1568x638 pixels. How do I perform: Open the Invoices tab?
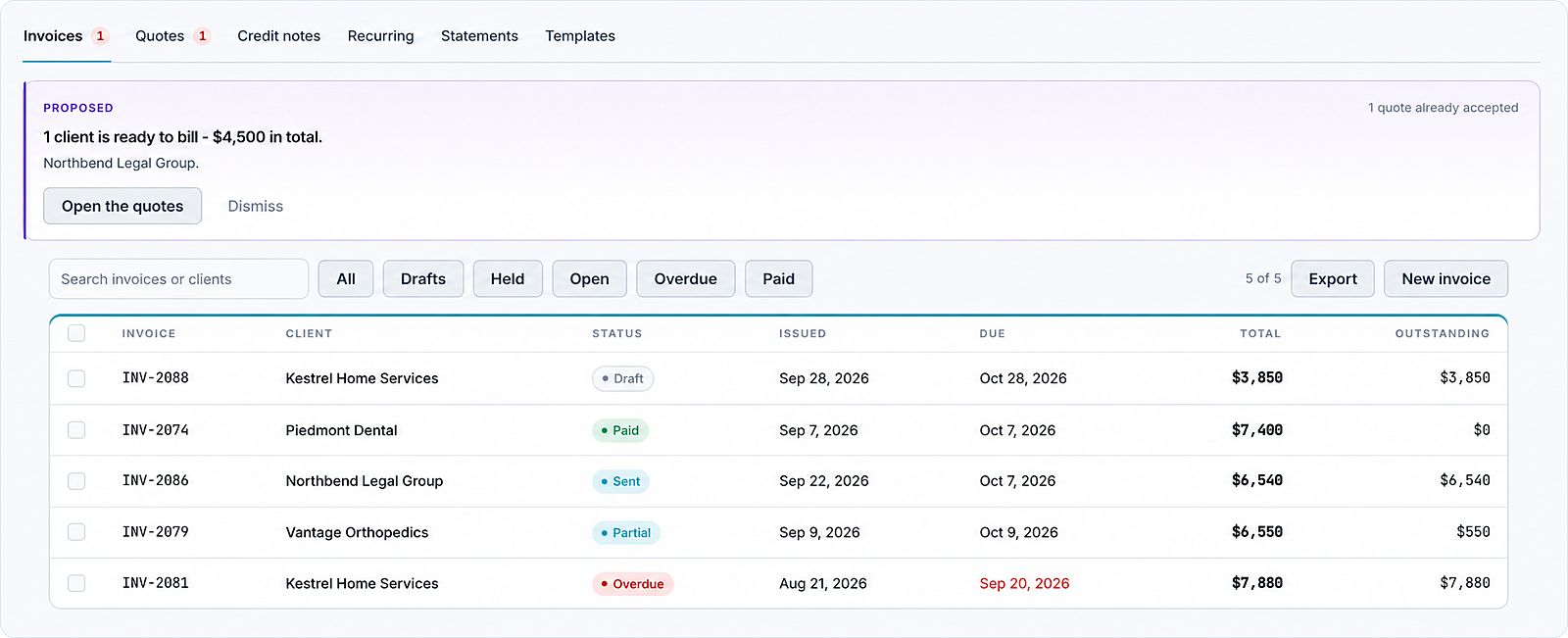click(66, 36)
